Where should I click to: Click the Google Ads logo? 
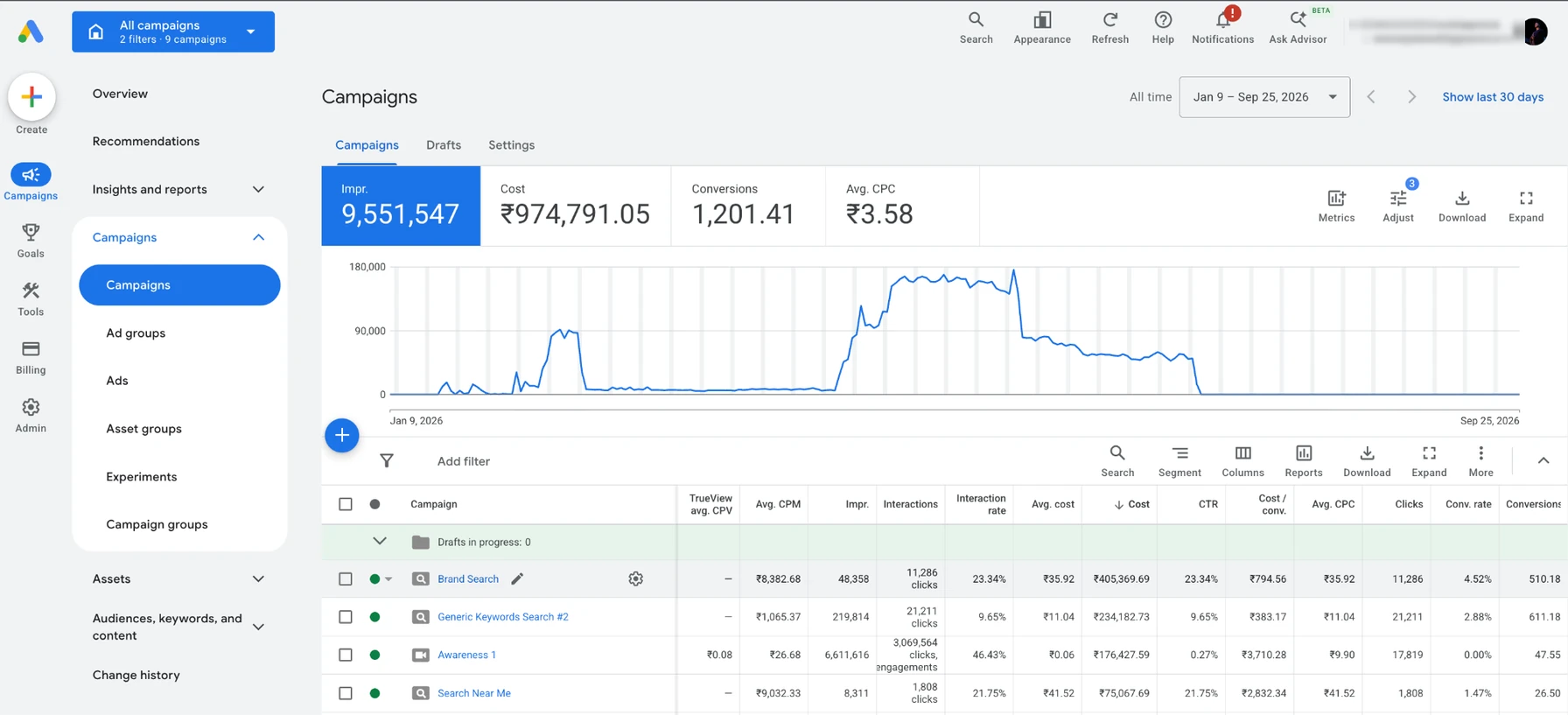click(31, 32)
